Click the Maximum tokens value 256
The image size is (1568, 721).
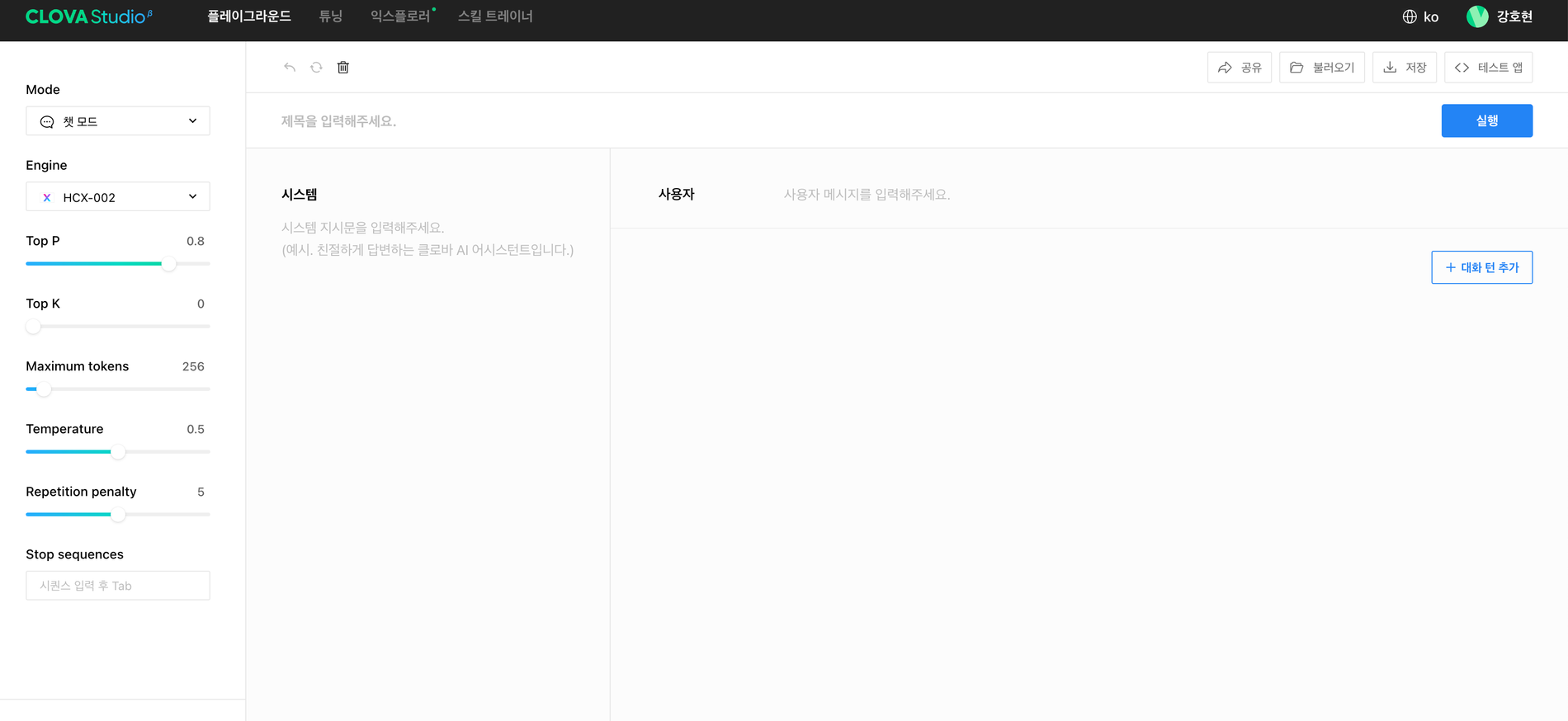tap(193, 366)
